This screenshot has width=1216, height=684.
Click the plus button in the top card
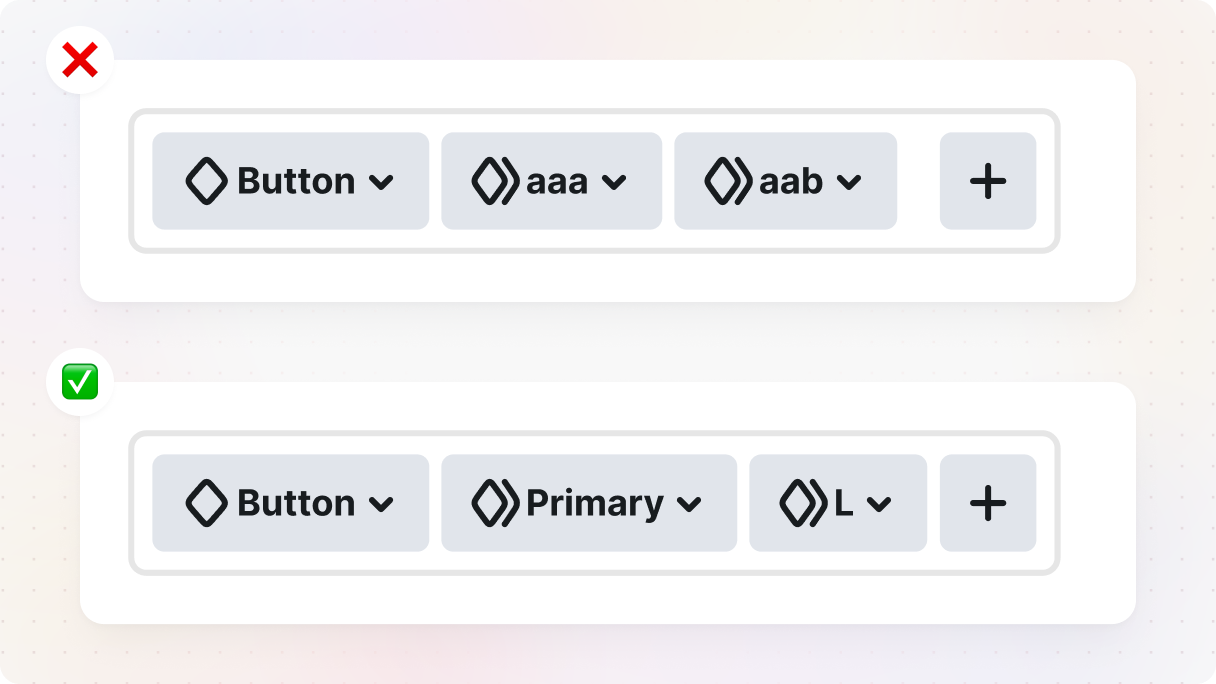tap(987, 181)
